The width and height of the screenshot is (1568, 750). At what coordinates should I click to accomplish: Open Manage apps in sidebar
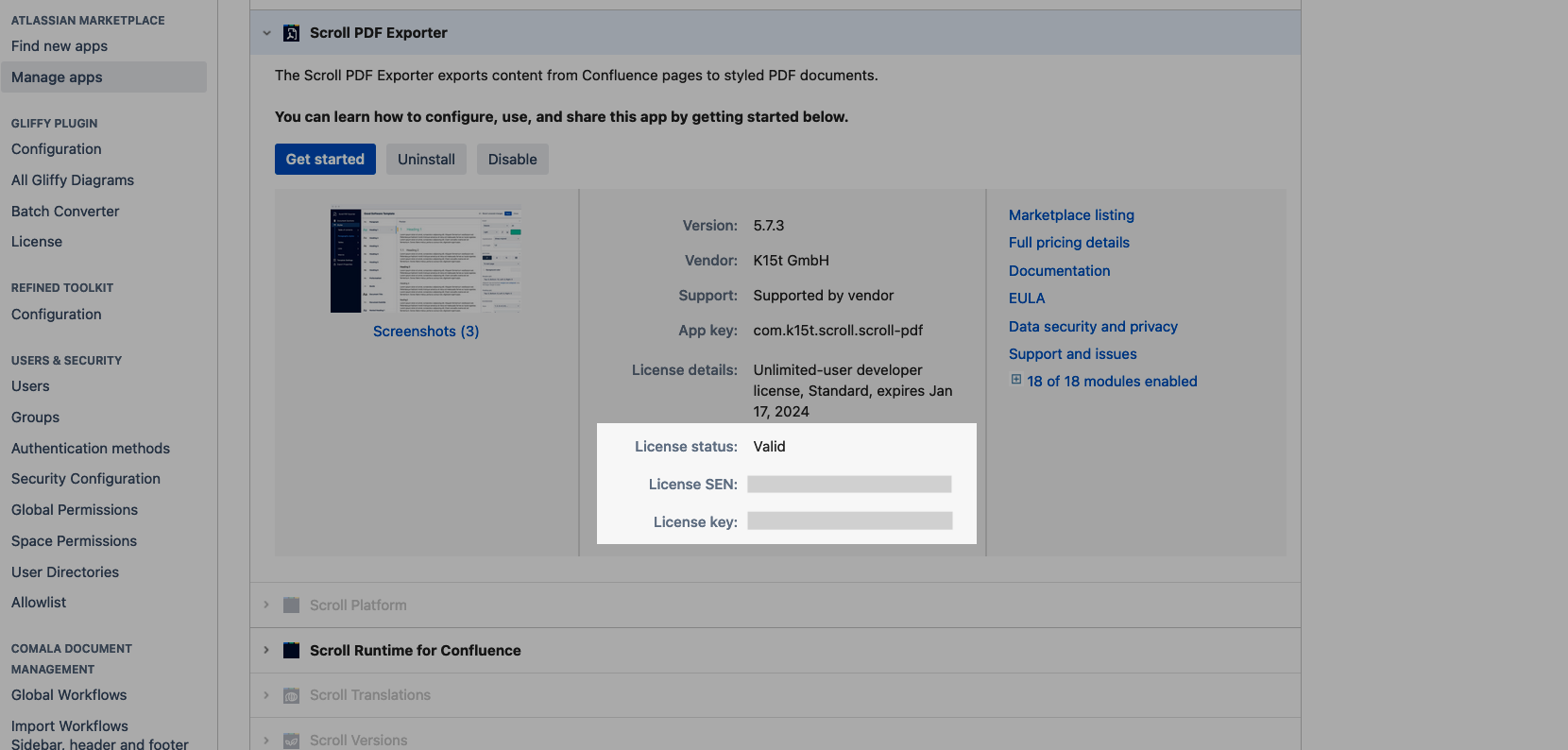pos(57,77)
